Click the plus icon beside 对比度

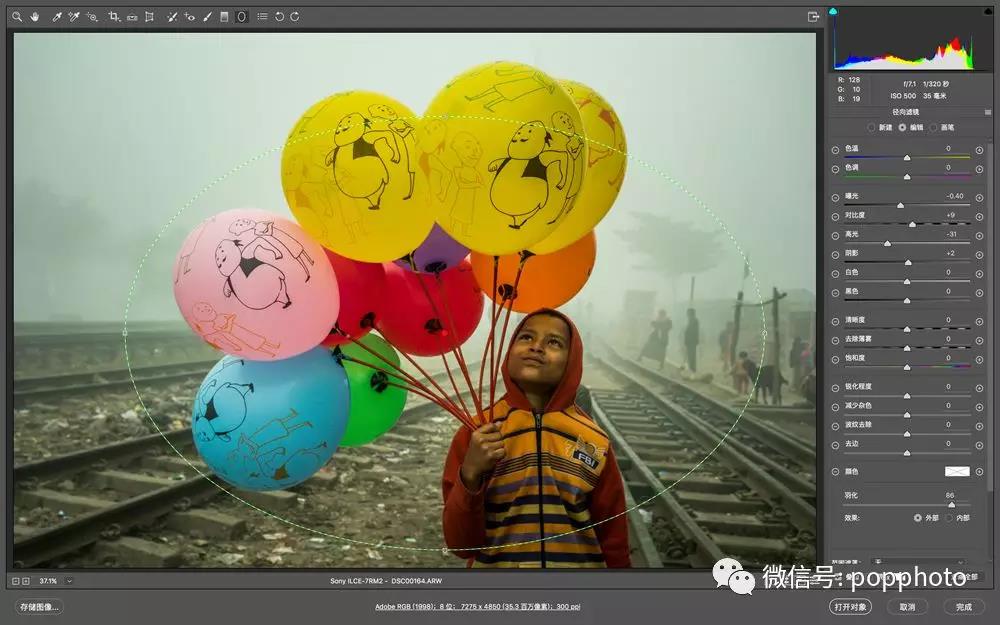[x=980, y=217]
